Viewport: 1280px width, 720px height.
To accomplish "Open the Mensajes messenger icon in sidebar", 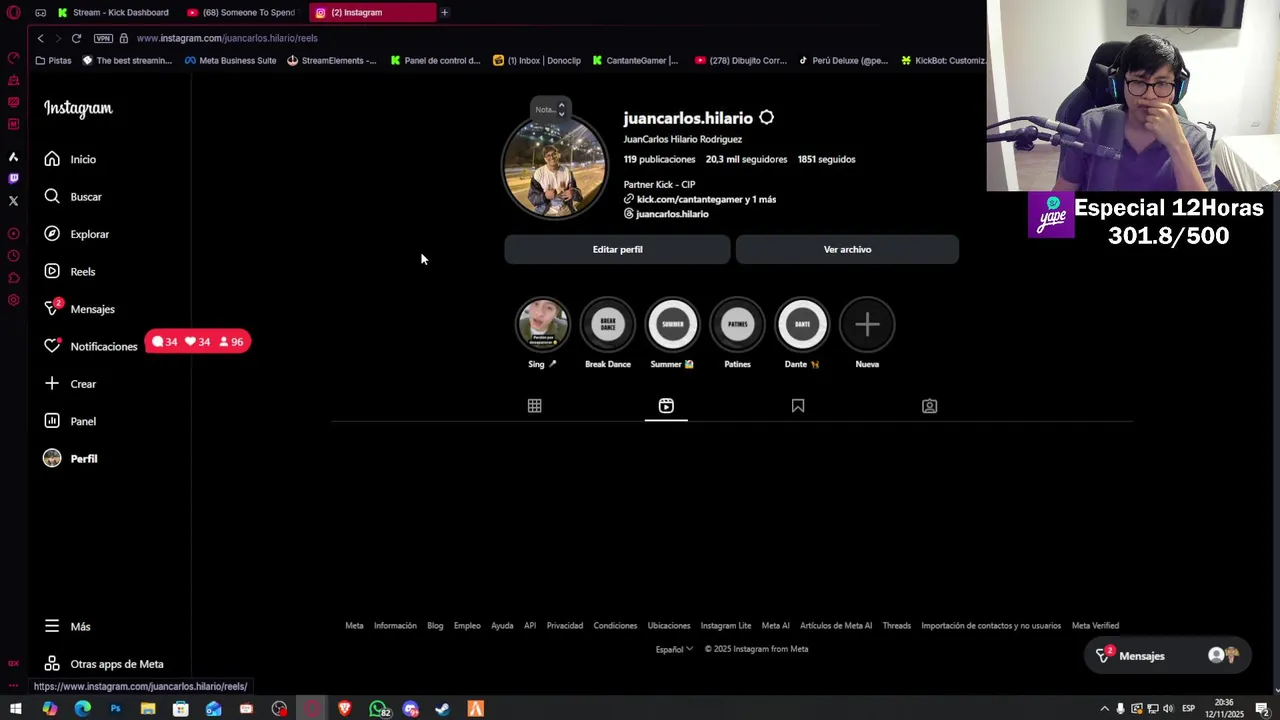I will coord(52,308).
